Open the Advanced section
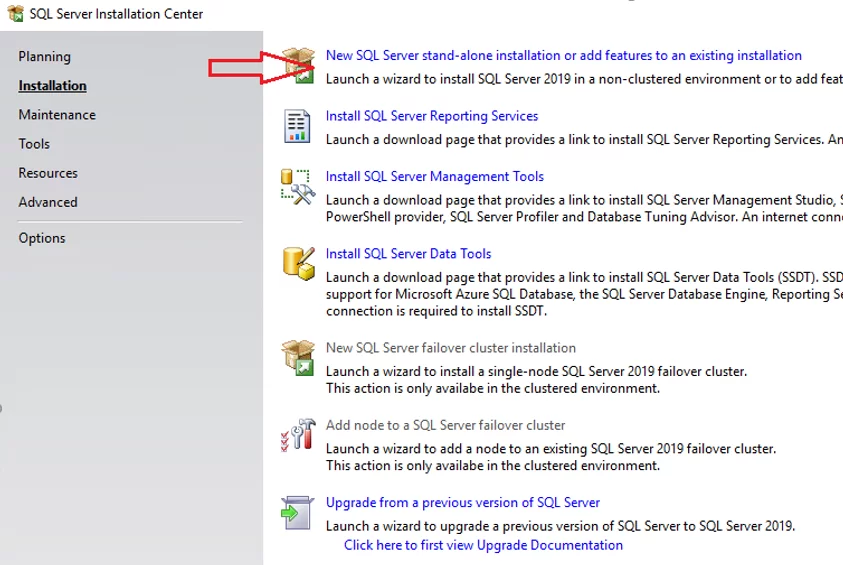 click(48, 202)
